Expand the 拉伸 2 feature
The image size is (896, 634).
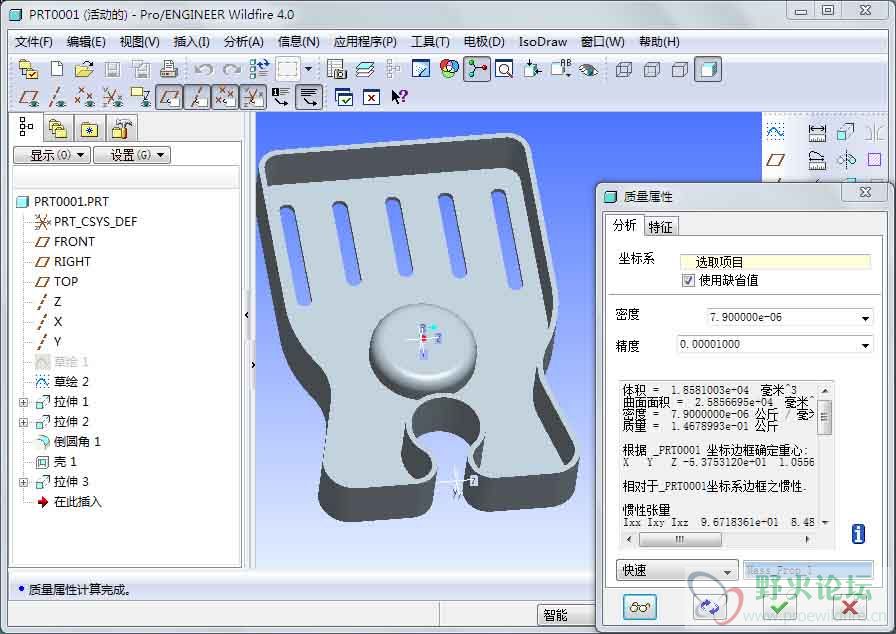pos(23,422)
